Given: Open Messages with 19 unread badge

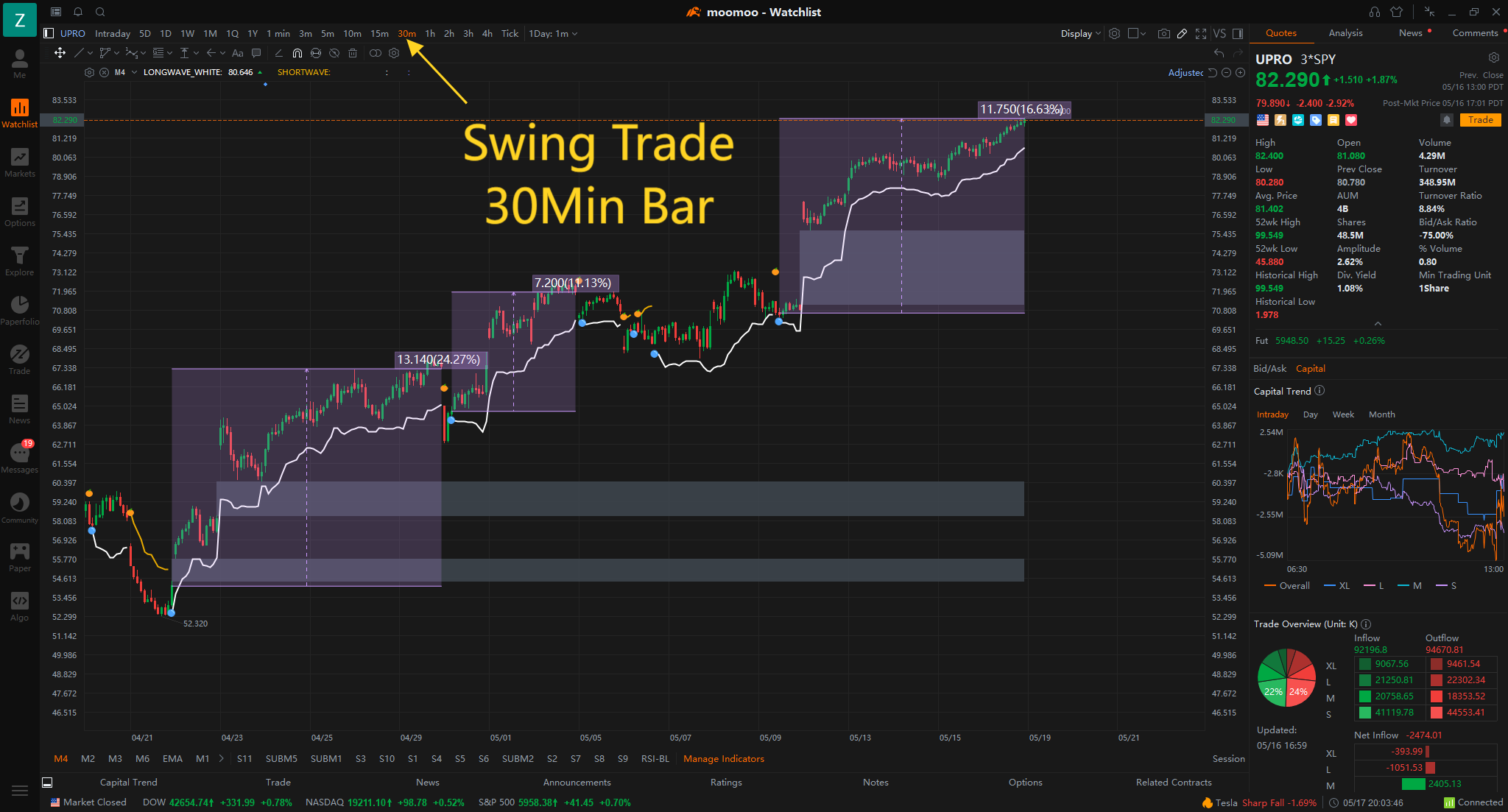Looking at the screenshot, I should [20, 458].
